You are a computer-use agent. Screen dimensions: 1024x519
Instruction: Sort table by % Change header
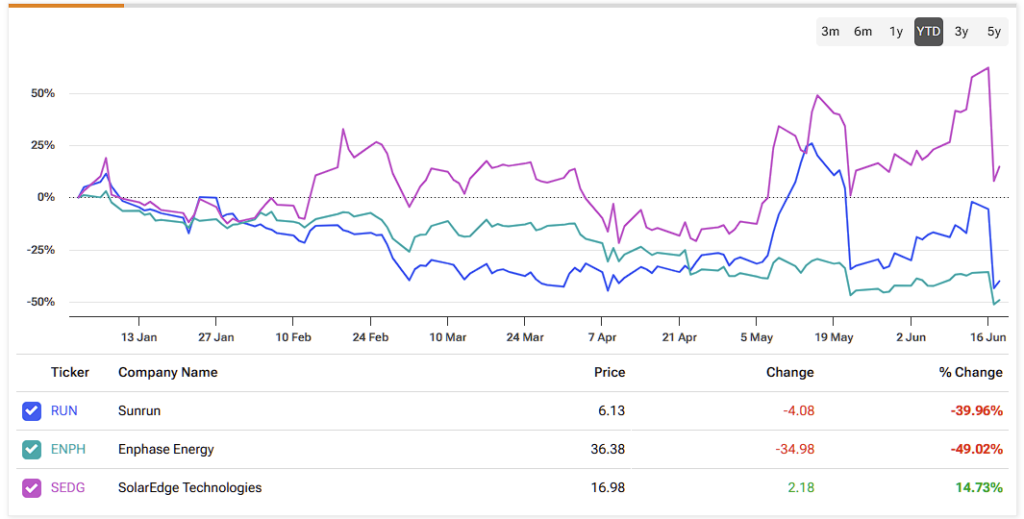[968, 373]
